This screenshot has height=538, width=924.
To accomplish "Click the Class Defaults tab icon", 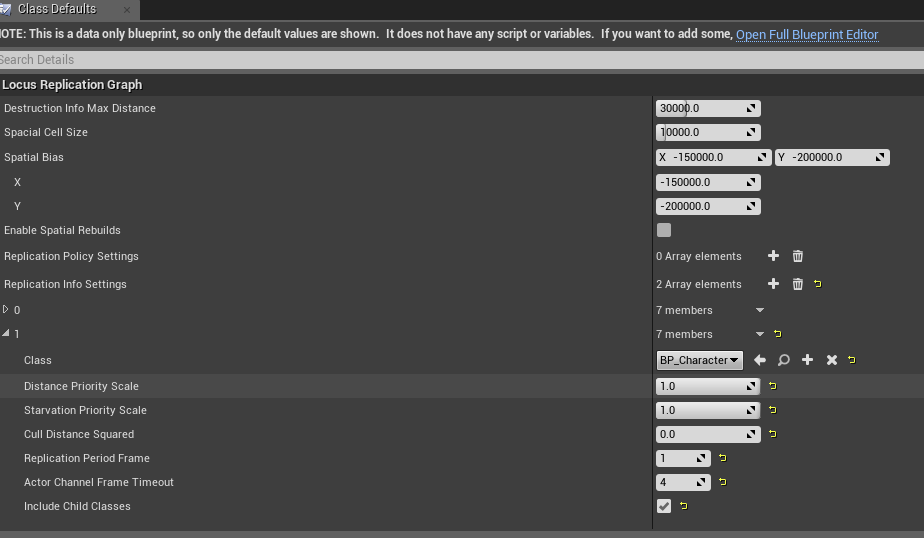I will click(5, 9).
